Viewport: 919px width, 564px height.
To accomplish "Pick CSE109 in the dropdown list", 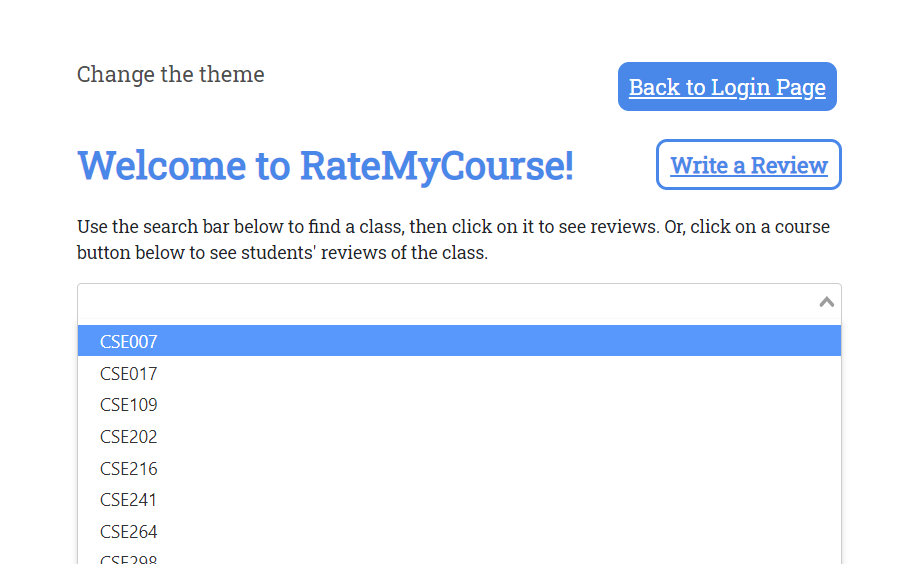I will click(129, 405).
